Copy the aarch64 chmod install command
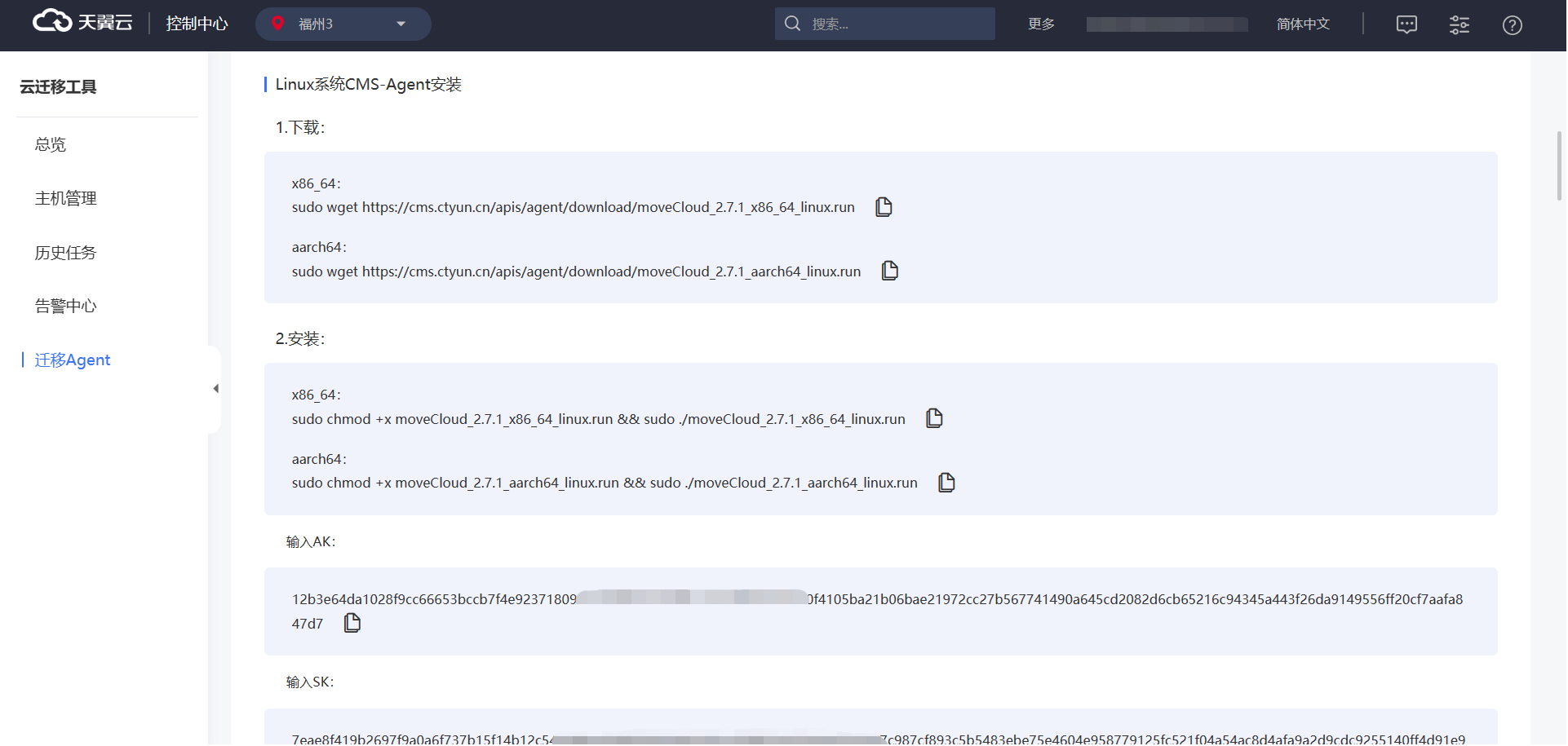This screenshot has width=1568, height=746. click(x=946, y=483)
